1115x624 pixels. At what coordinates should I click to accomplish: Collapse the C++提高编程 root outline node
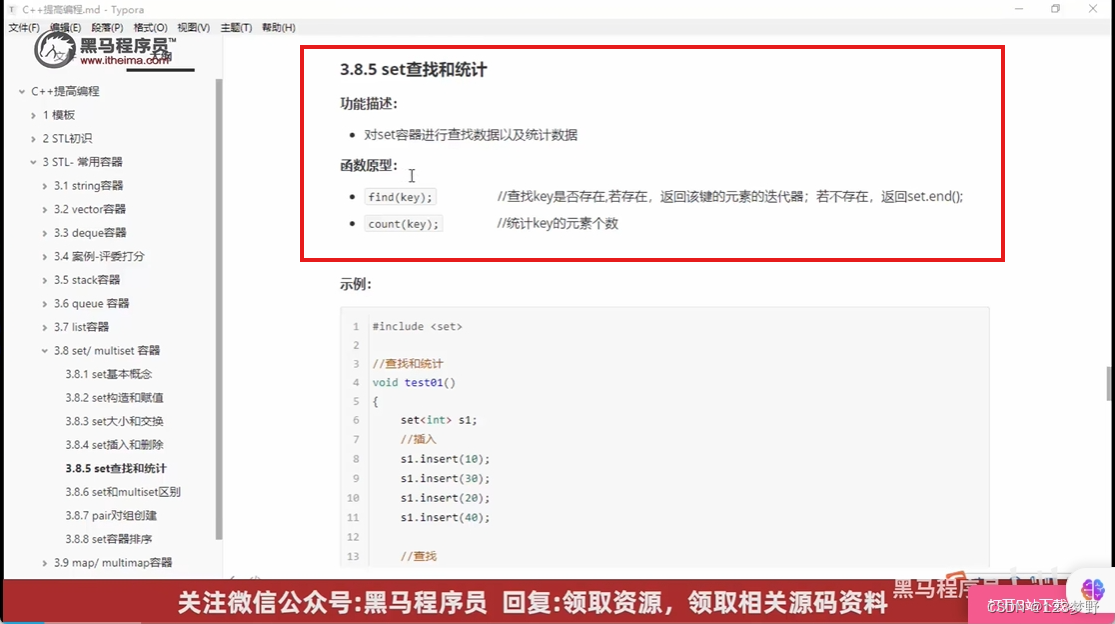(22, 90)
